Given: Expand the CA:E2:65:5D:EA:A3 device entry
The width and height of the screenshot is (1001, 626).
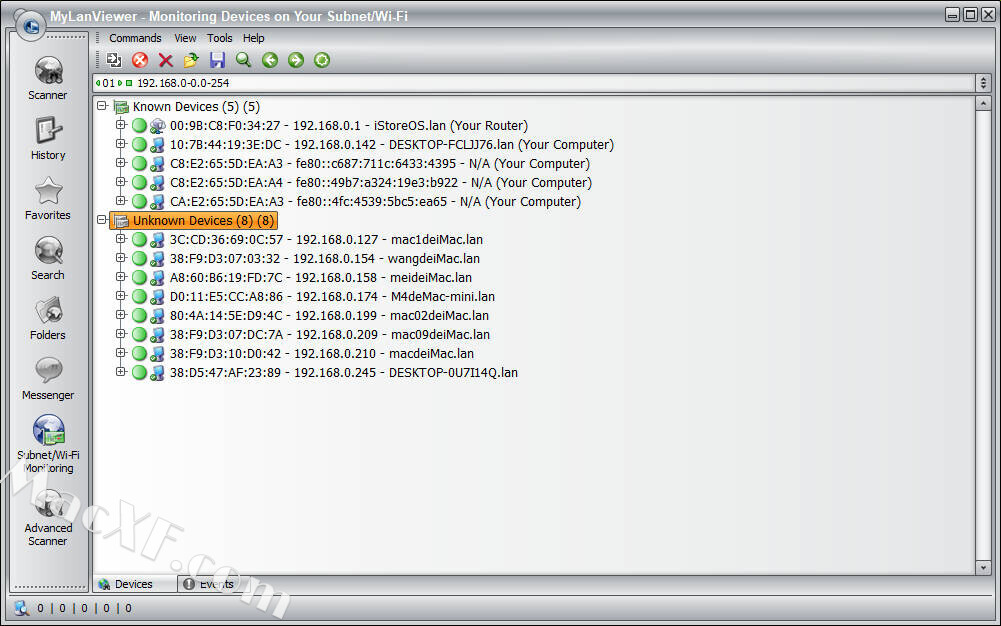Looking at the screenshot, I should click(x=121, y=201).
